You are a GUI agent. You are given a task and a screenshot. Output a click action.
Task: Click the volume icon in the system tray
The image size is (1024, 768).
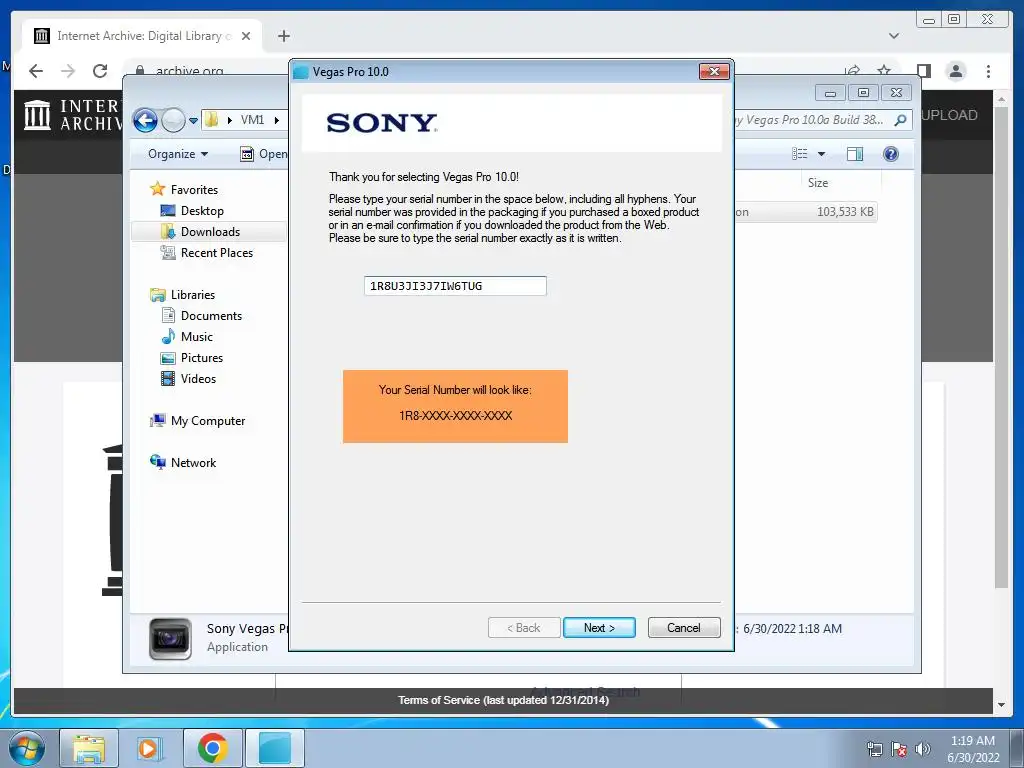(x=923, y=749)
